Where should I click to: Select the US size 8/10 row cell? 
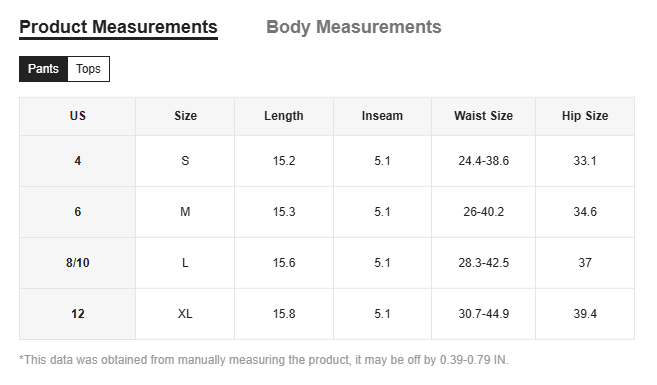click(78, 263)
